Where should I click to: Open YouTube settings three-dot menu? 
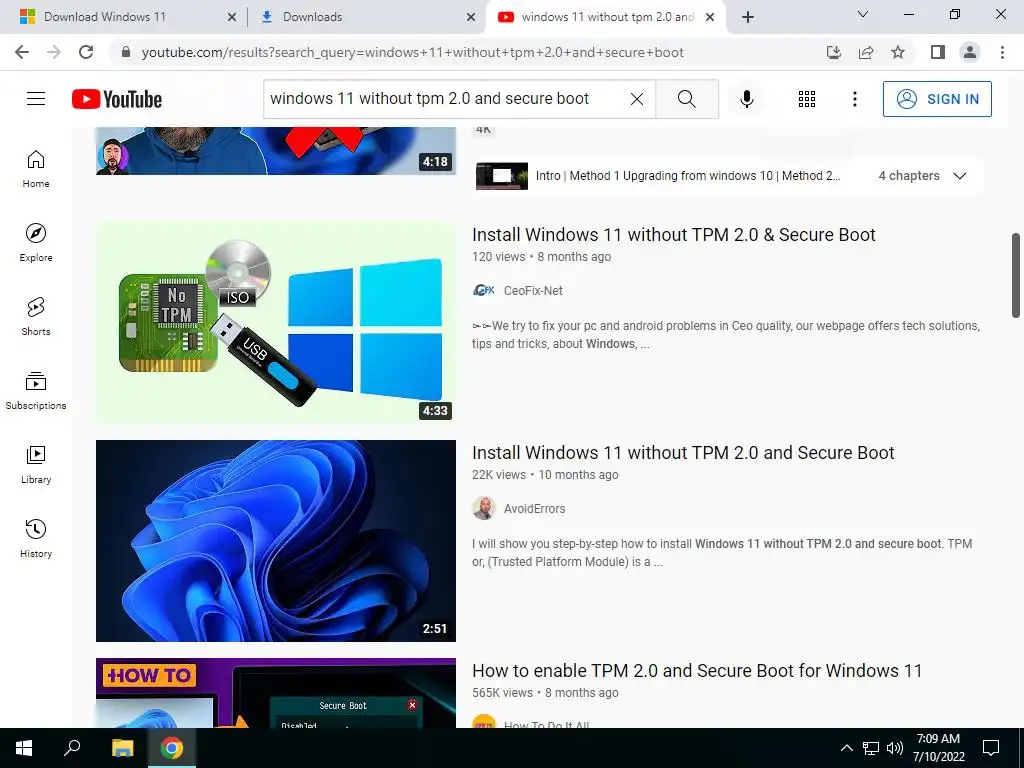tap(854, 99)
